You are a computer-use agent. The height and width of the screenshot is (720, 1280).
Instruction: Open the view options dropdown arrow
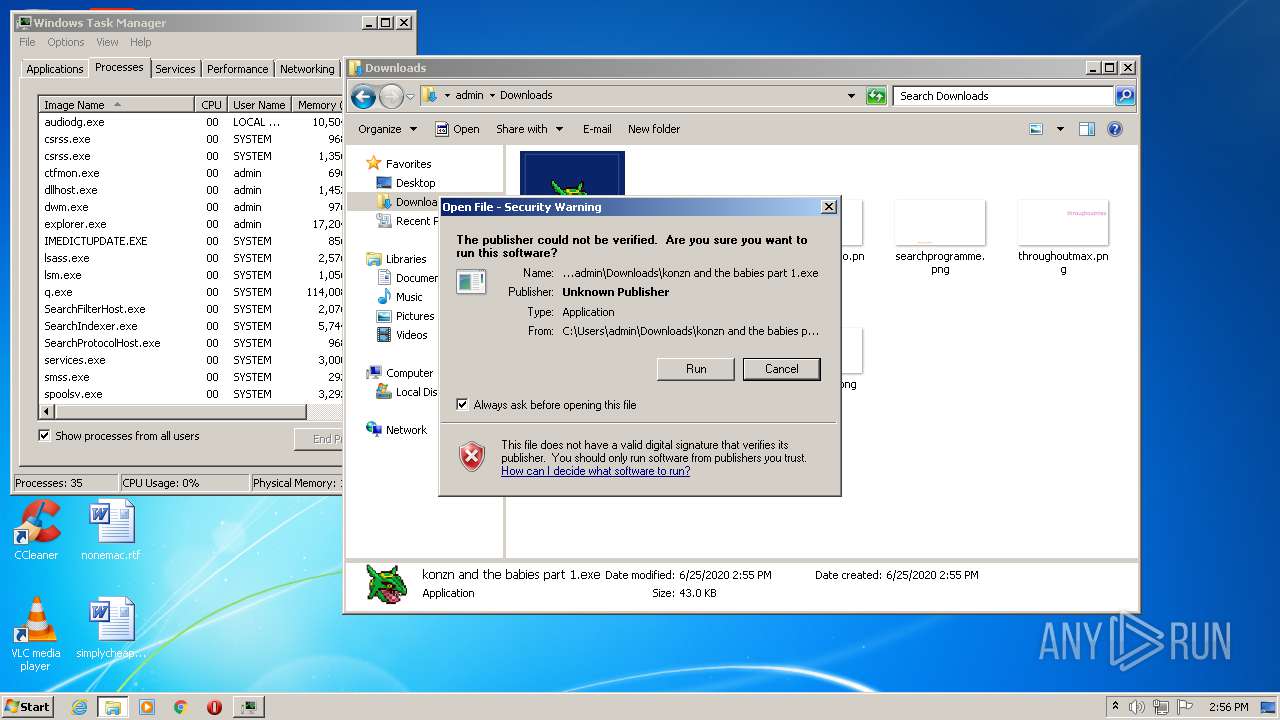pyautogui.click(x=1060, y=129)
